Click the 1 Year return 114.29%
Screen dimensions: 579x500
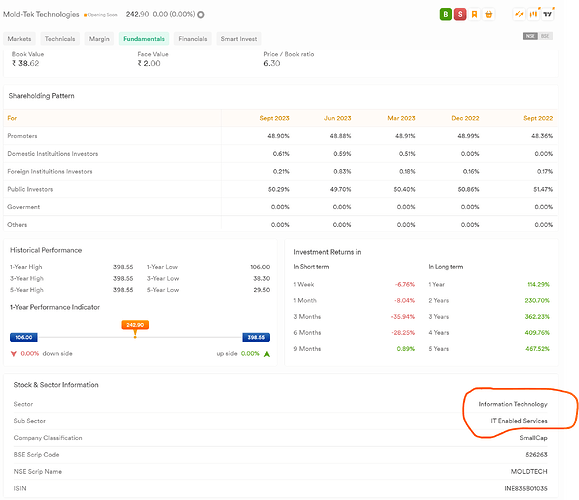pos(539,284)
